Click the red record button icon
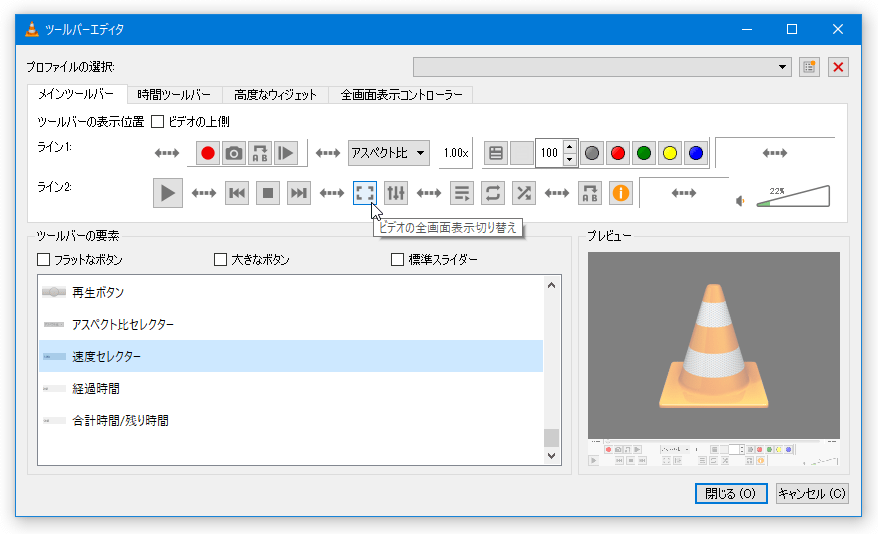The height and width of the screenshot is (534, 878). click(208, 153)
